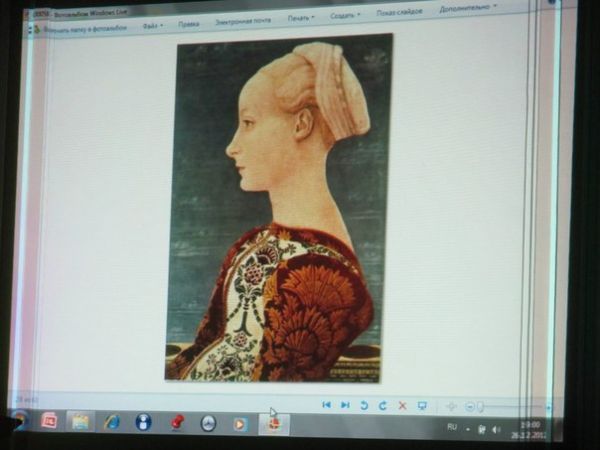Open Windows Media Player taskbar icon
The height and width of the screenshot is (450, 600).
tap(240, 424)
